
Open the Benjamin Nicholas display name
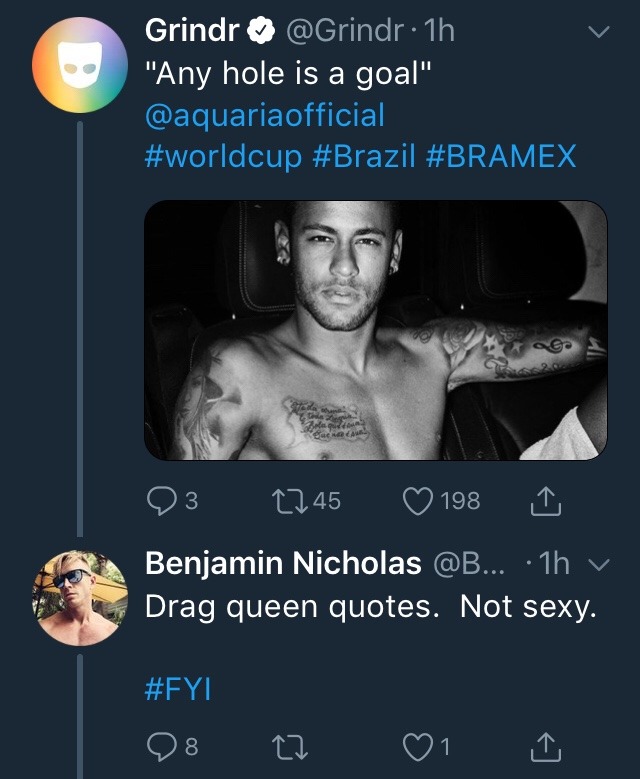[283, 564]
